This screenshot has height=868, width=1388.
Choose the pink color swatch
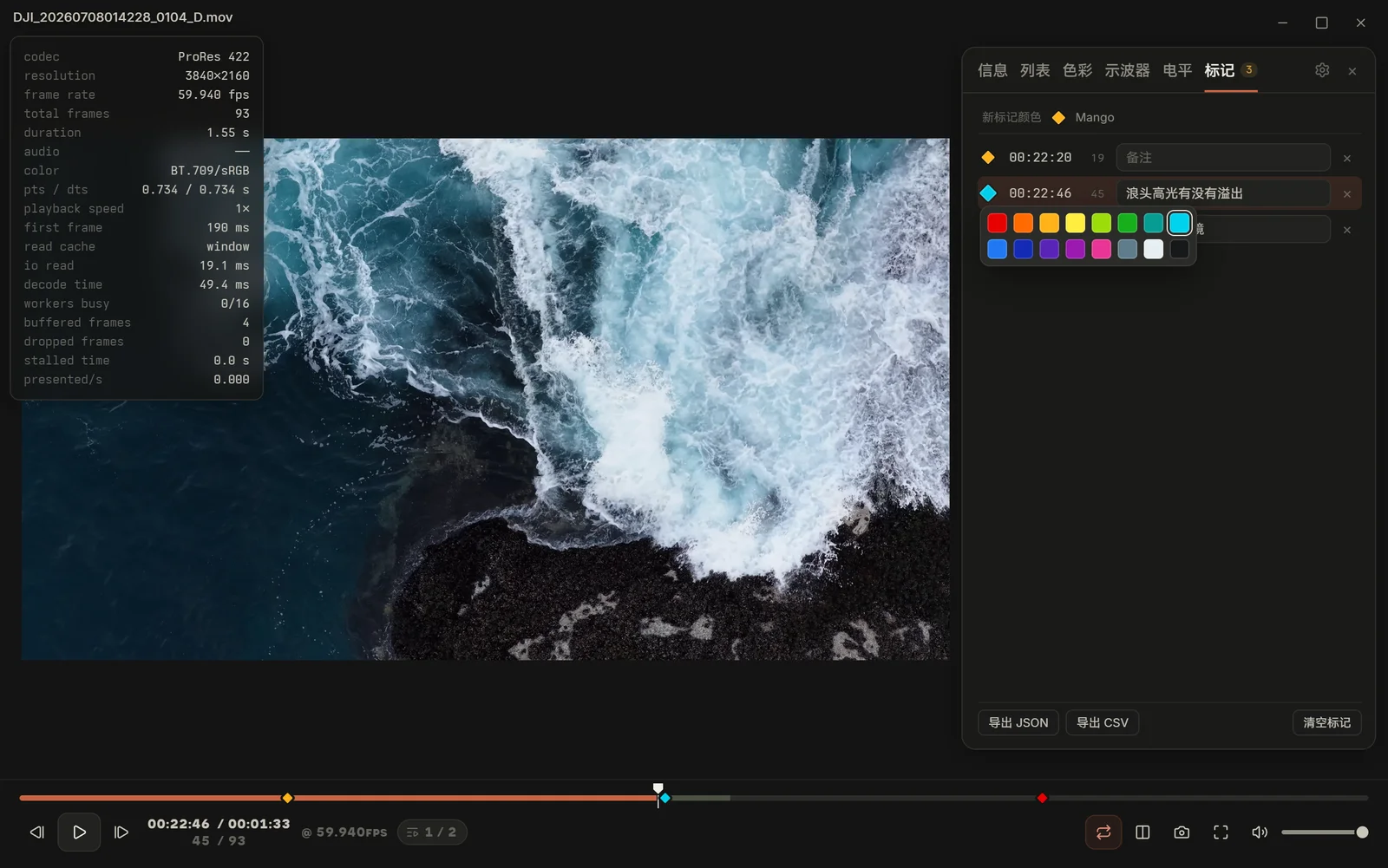1102,249
